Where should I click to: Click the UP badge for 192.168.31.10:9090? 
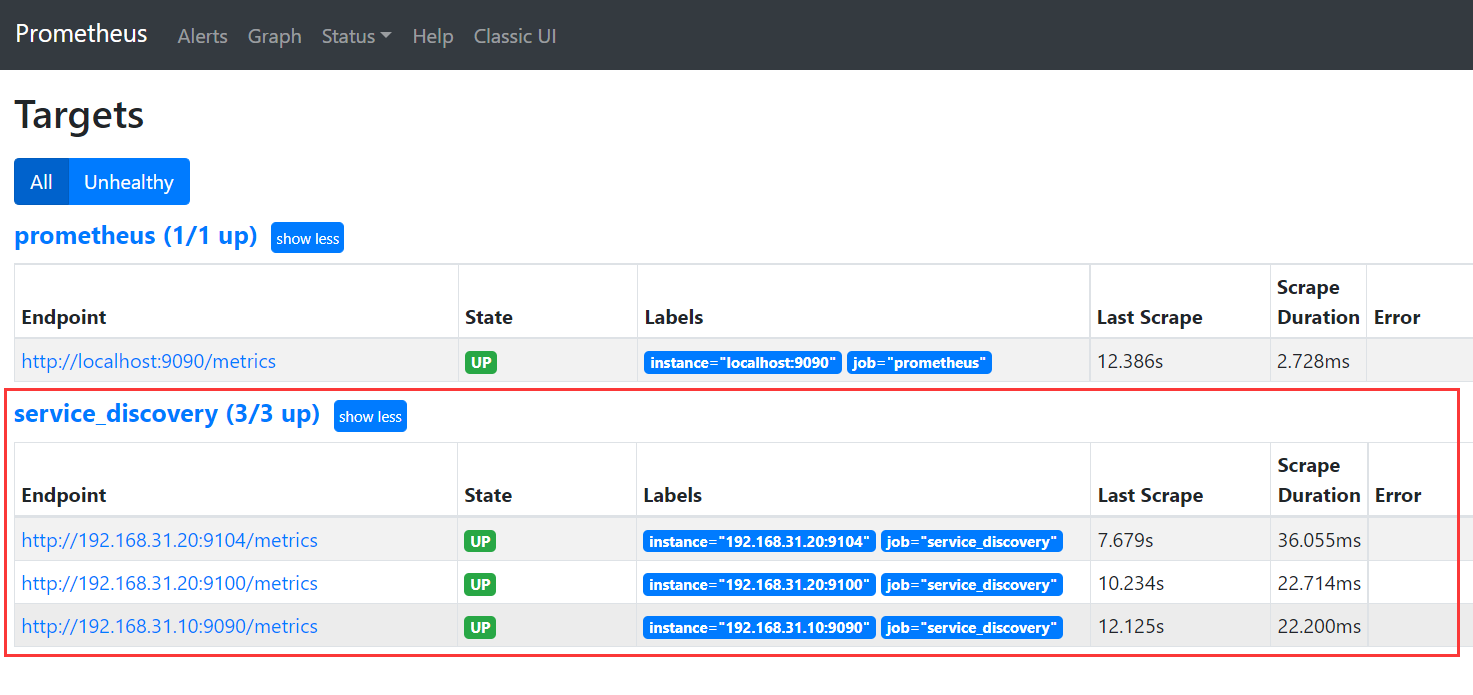(x=480, y=627)
